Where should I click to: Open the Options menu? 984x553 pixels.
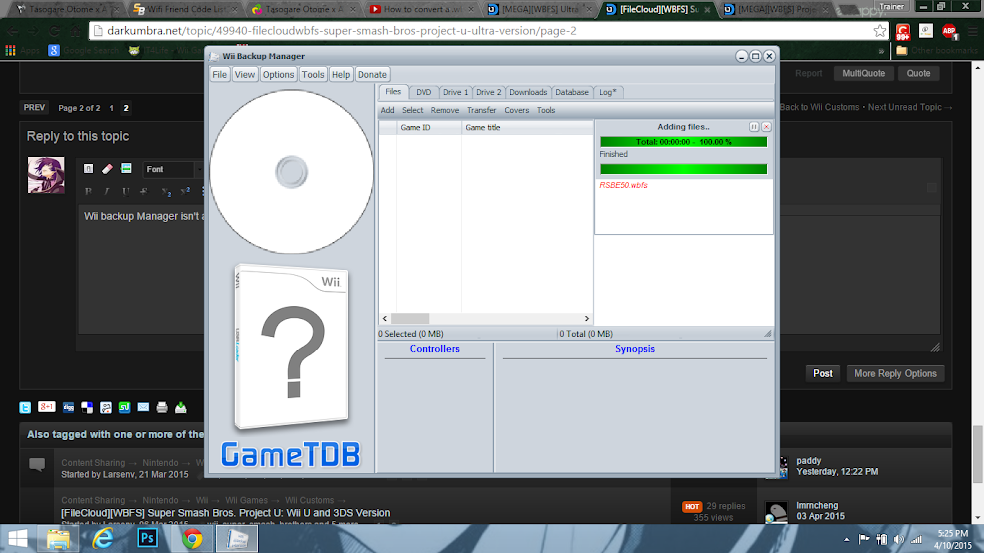click(x=278, y=74)
